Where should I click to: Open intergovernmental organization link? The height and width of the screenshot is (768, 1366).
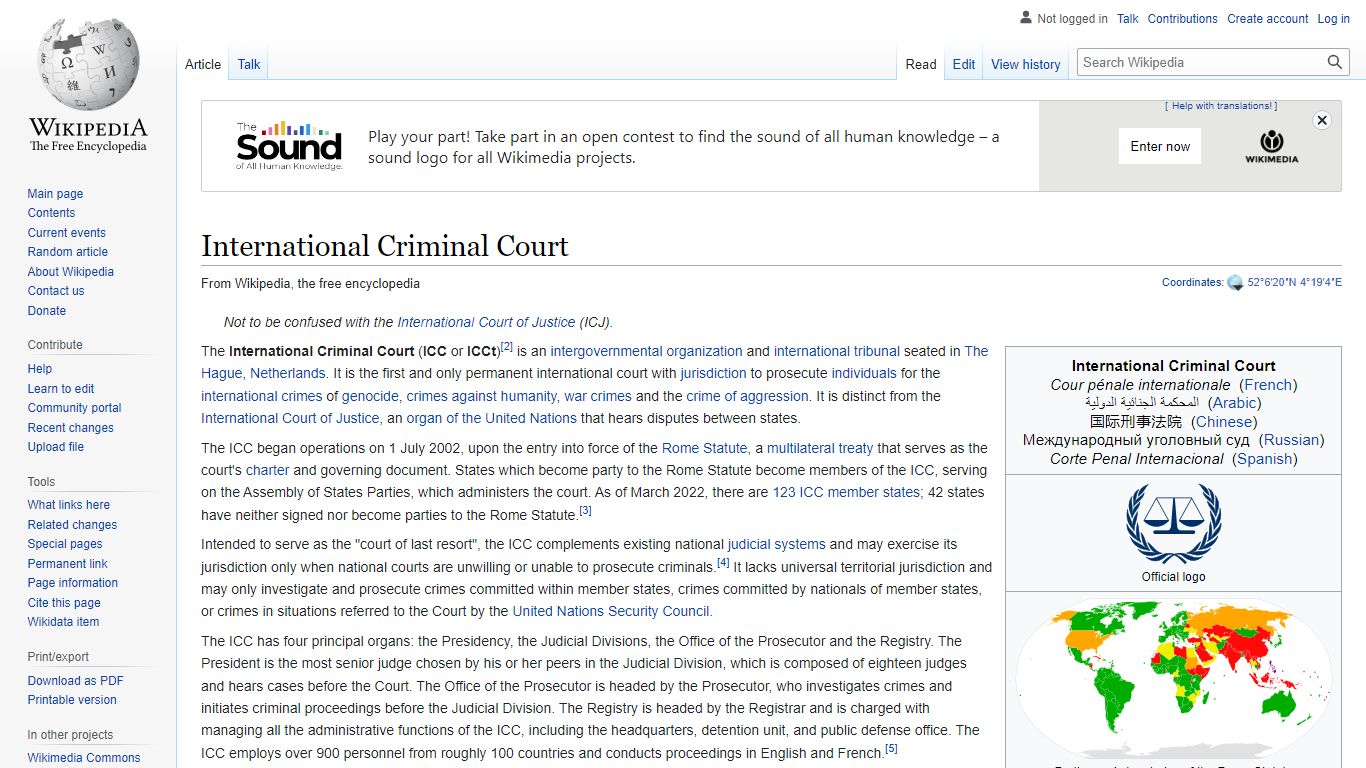tap(646, 351)
